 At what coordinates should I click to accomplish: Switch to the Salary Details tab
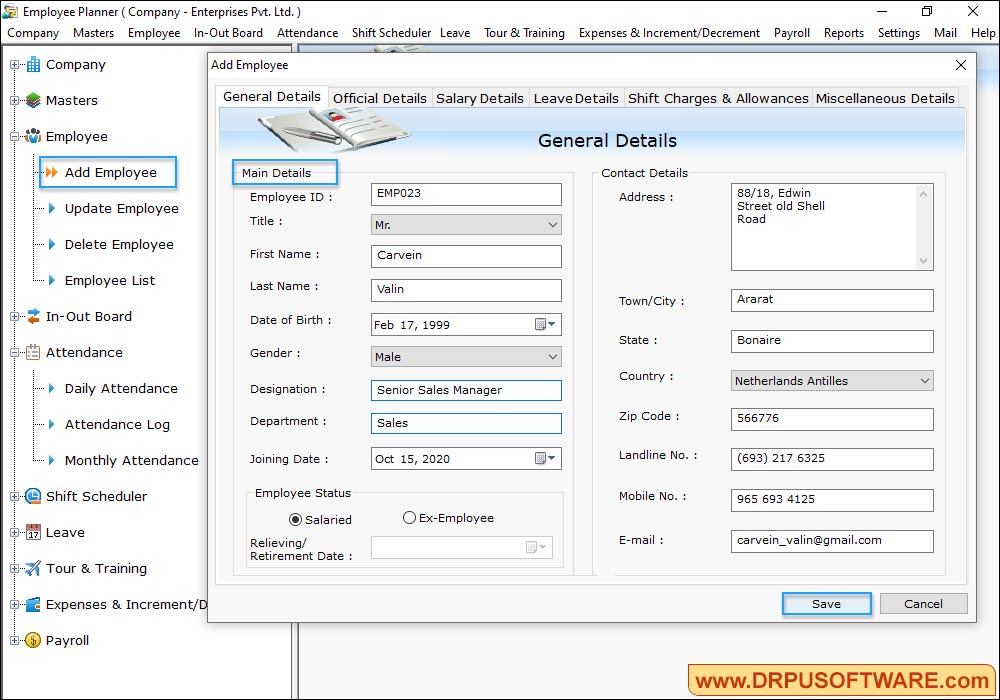(479, 98)
